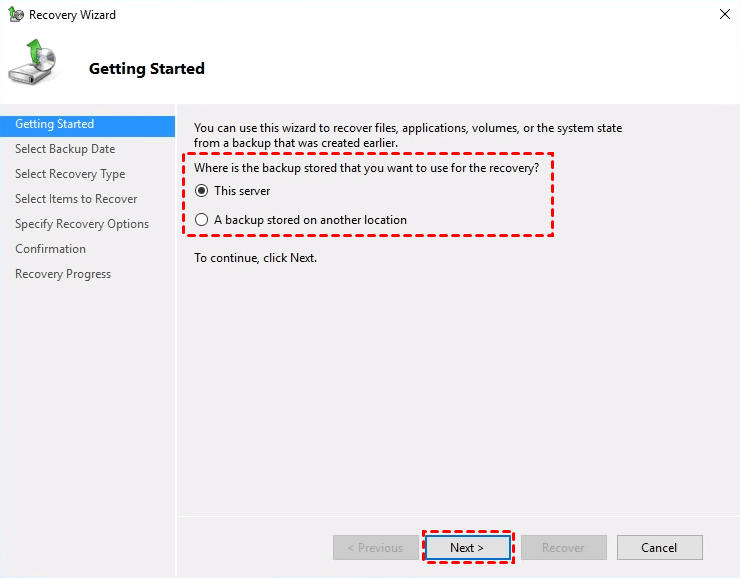Click the Recovery Wizard title bar text
Image resolution: width=740 pixels, height=578 pixels.
click(72, 15)
